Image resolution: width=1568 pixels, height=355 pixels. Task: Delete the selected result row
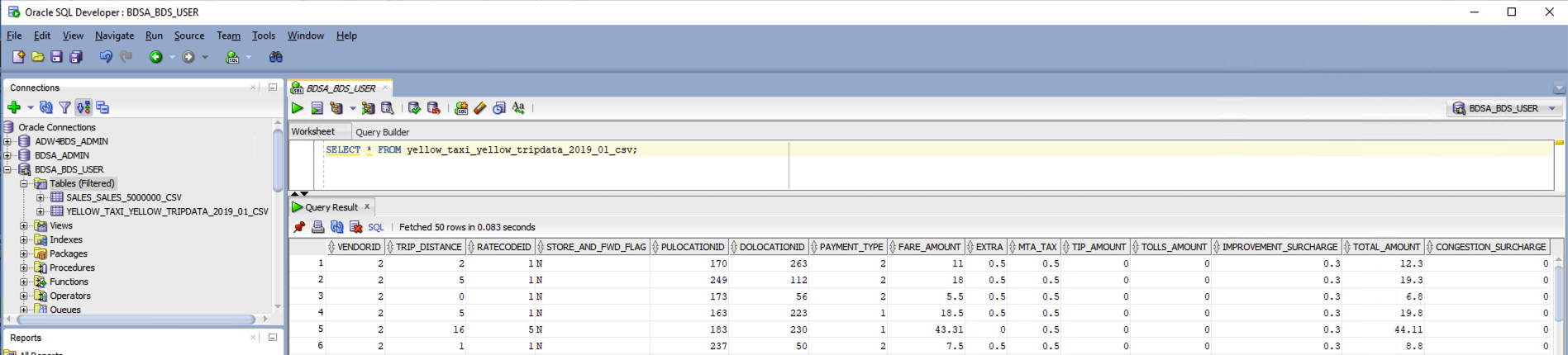356,227
